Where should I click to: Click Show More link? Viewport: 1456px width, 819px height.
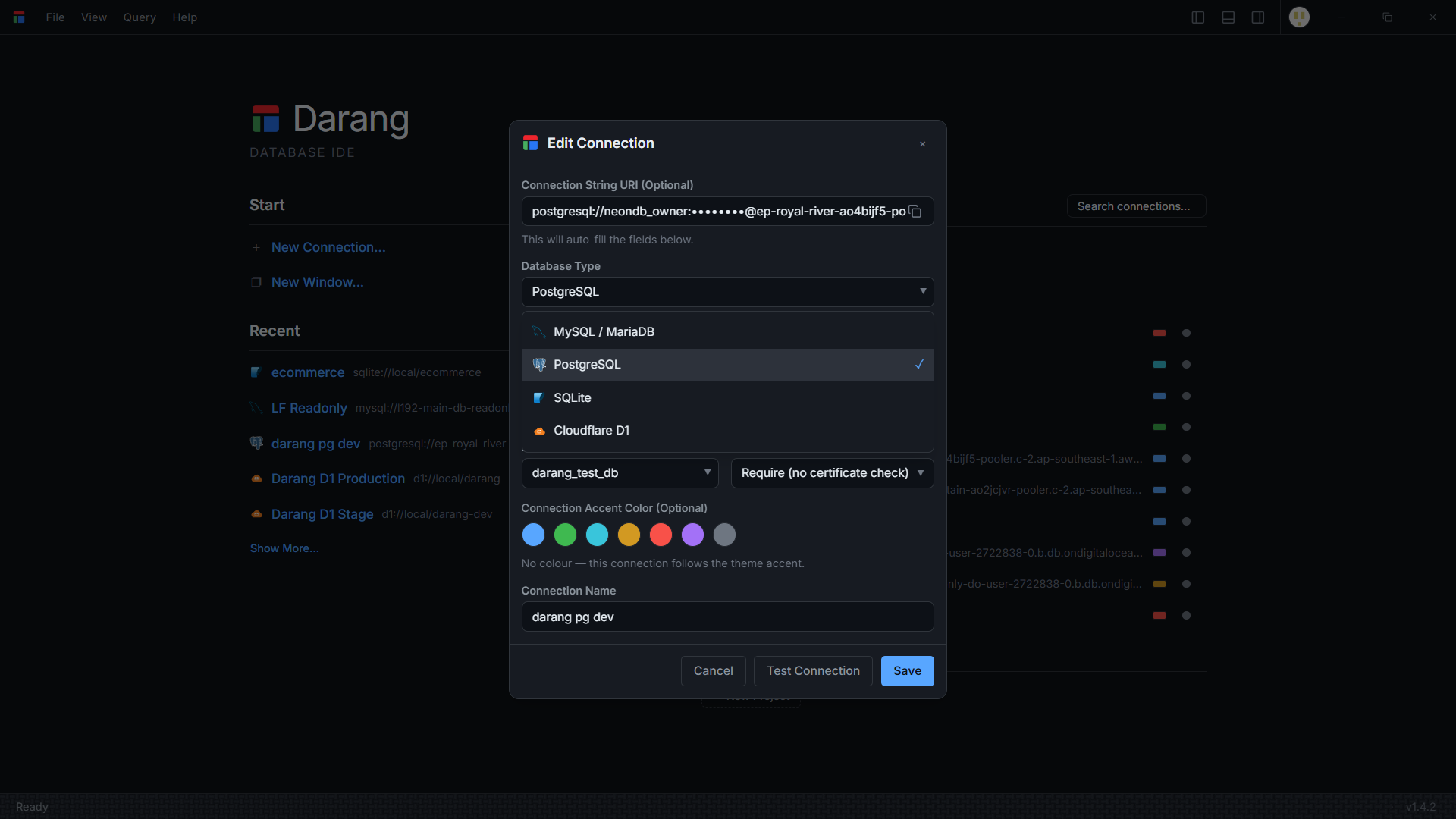(x=284, y=548)
